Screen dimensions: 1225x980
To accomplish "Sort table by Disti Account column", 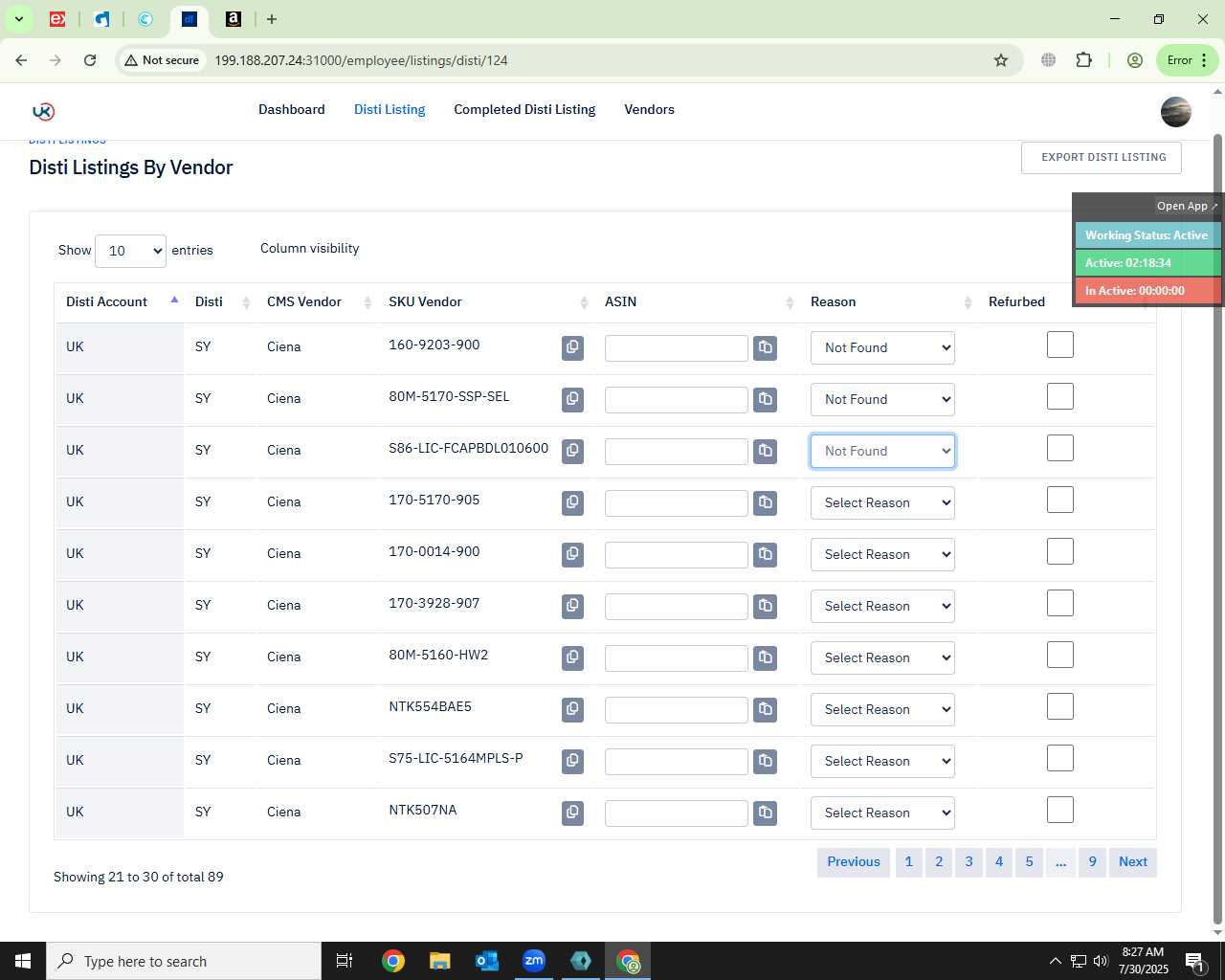I will pos(120,301).
